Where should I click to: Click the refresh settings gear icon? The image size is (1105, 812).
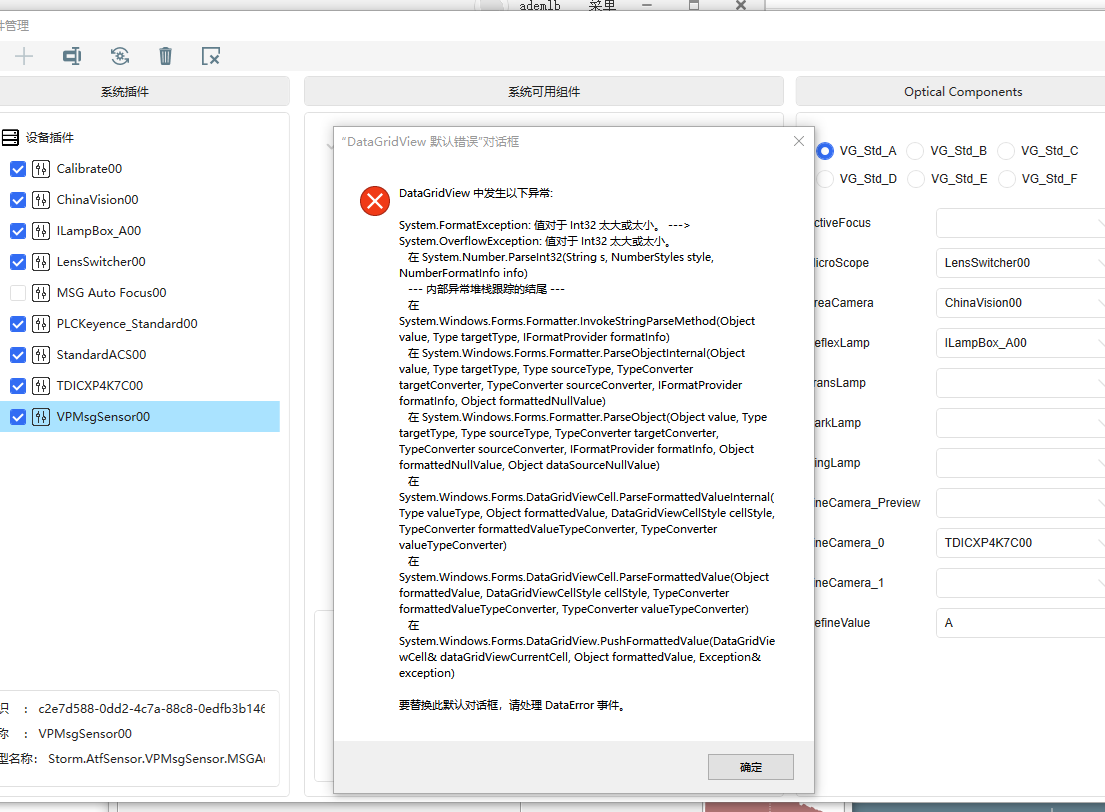point(119,56)
